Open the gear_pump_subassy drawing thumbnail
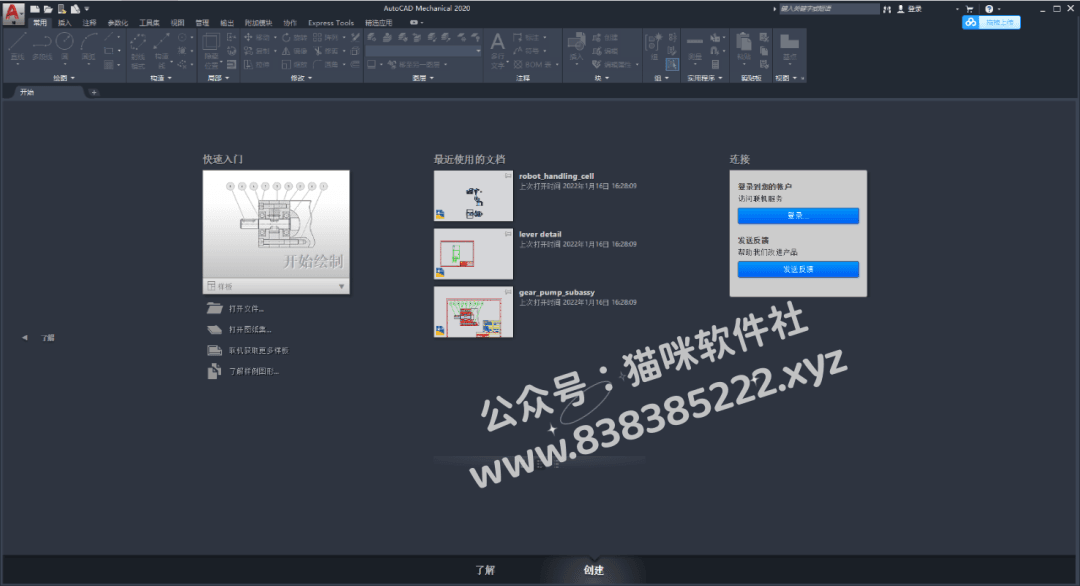 [x=473, y=312]
